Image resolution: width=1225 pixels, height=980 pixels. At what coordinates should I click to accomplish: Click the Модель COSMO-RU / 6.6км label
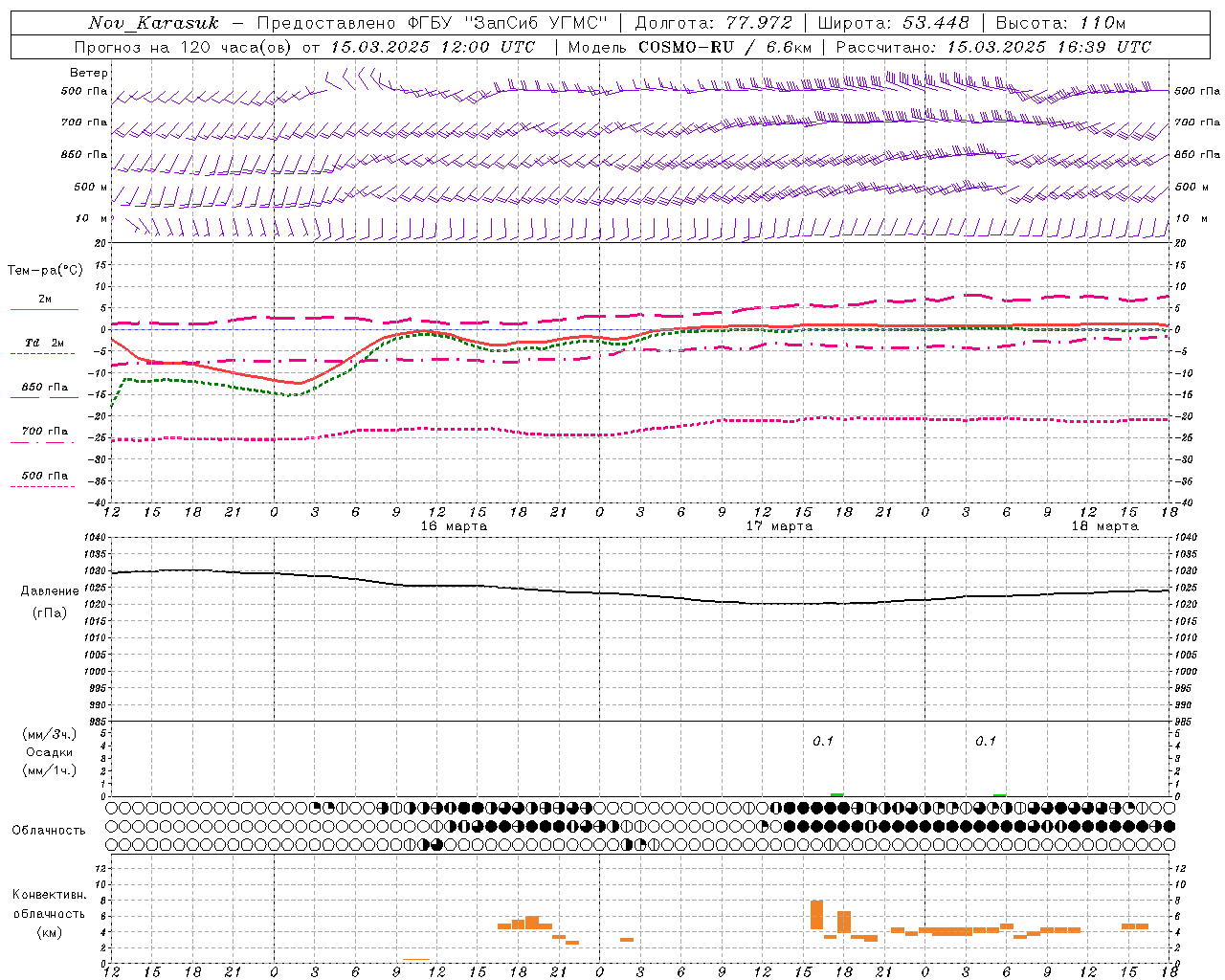point(689,47)
